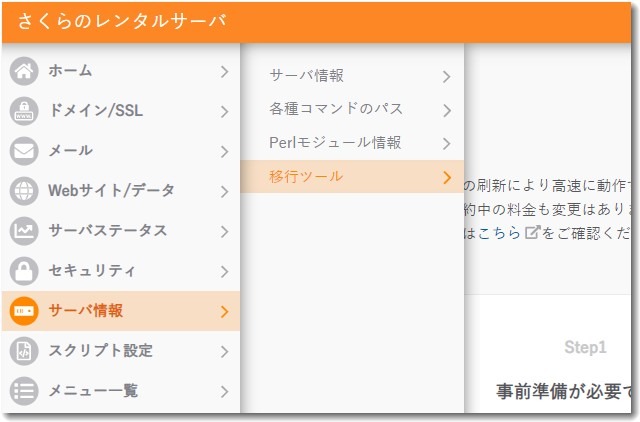Click the Server Status chart icon

[24, 231]
